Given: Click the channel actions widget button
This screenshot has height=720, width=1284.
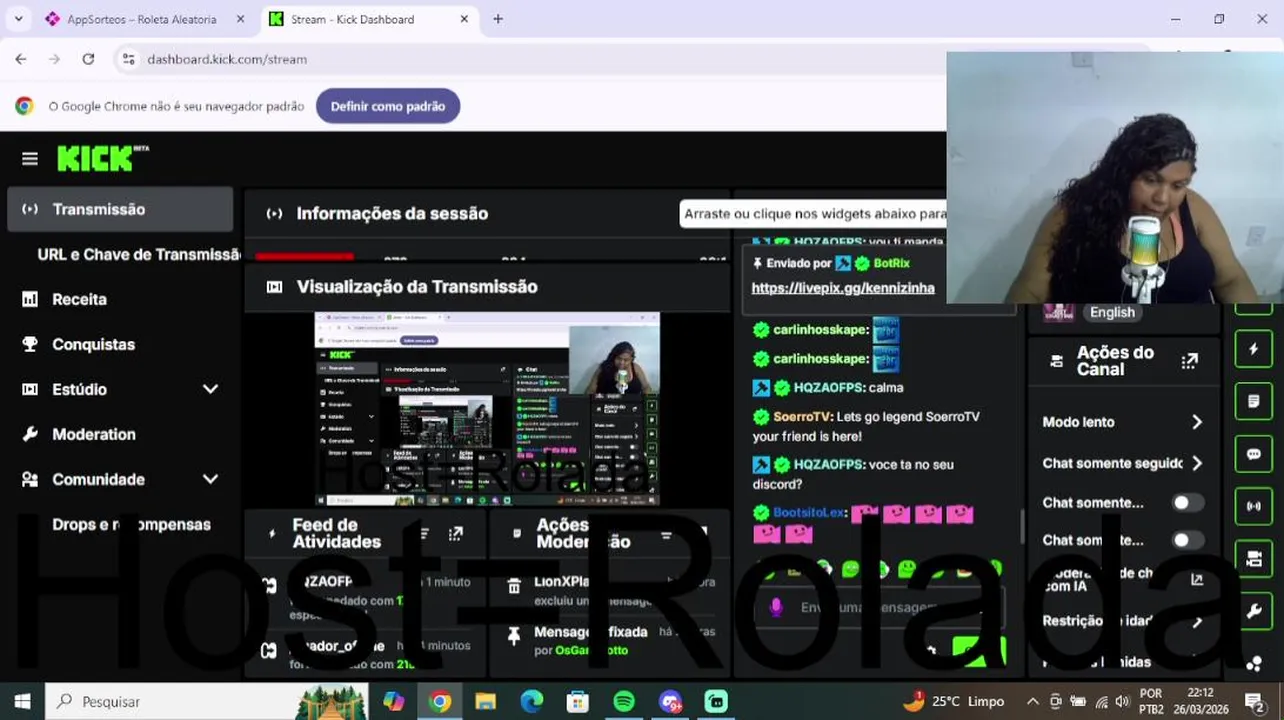Looking at the screenshot, I should pos(1254,559).
